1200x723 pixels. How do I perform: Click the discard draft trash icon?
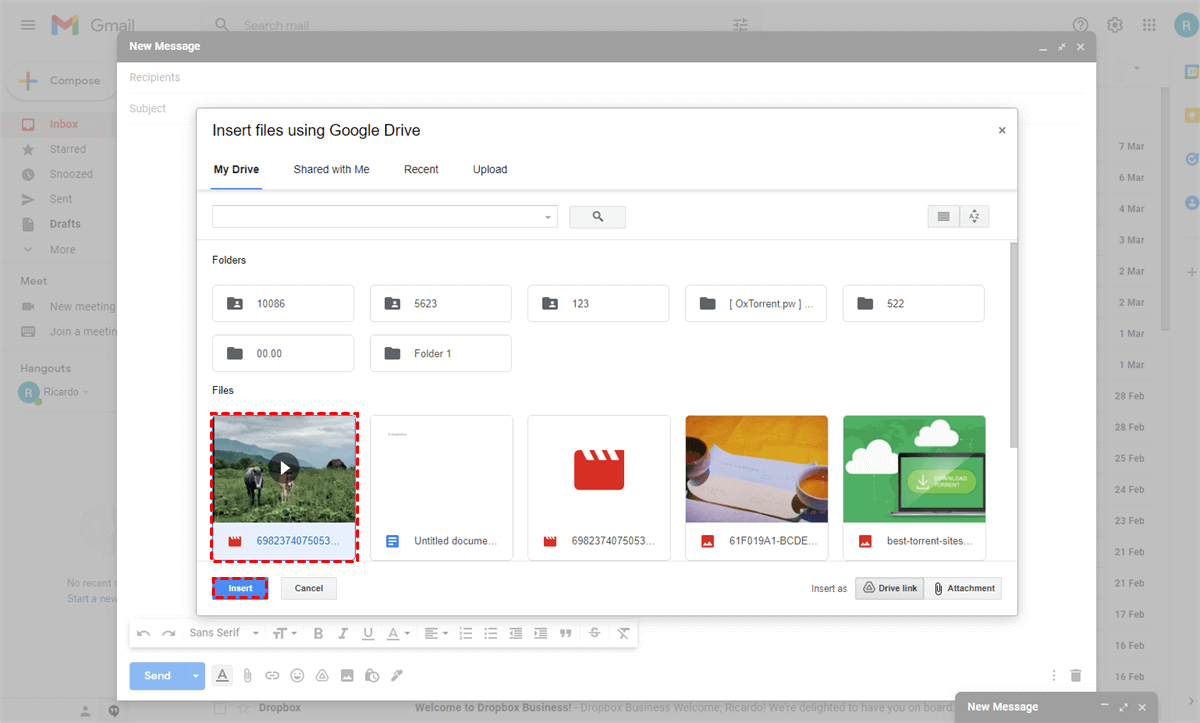click(x=1075, y=675)
